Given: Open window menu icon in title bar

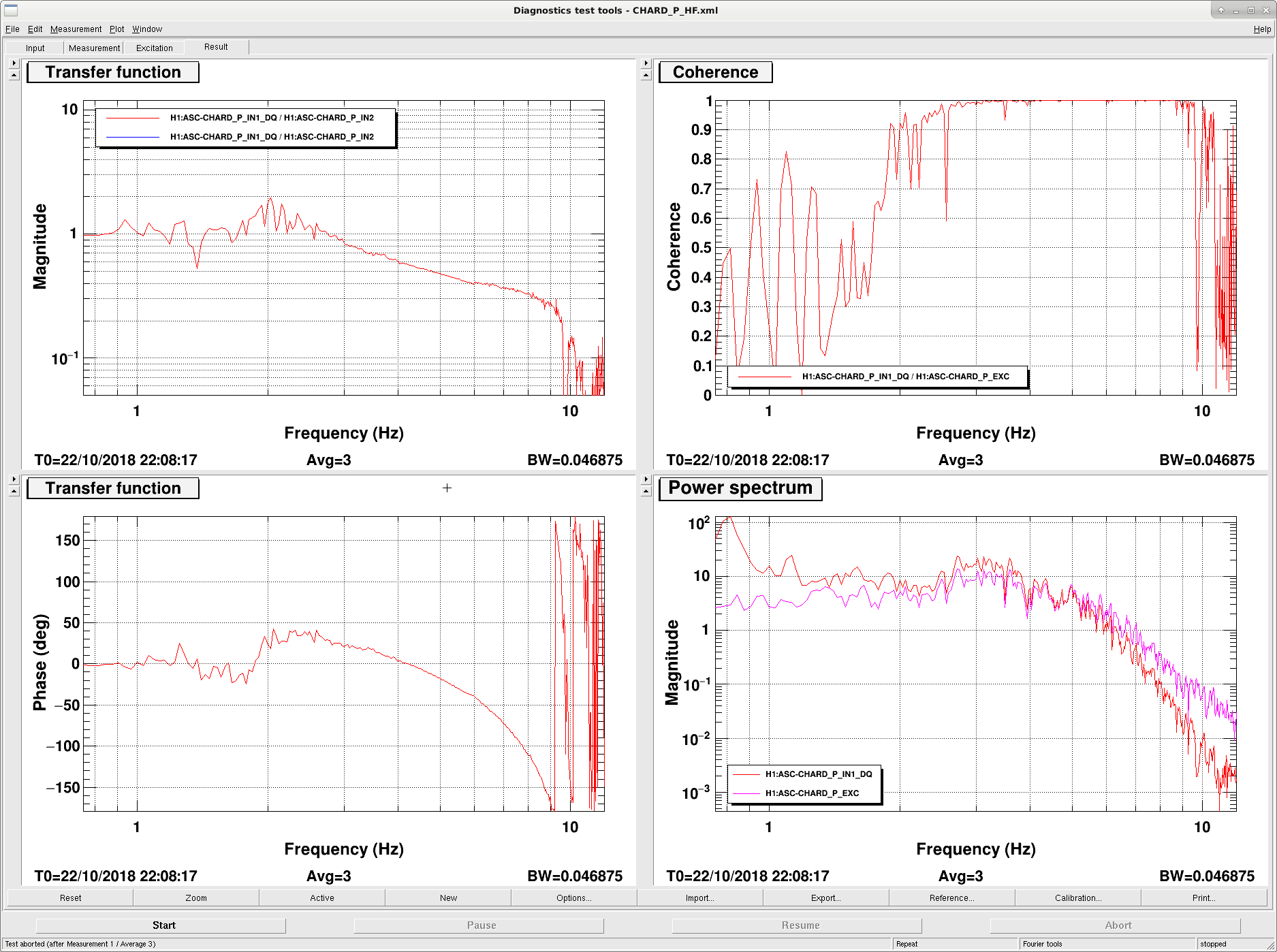Looking at the screenshot, I should point(11,10).
